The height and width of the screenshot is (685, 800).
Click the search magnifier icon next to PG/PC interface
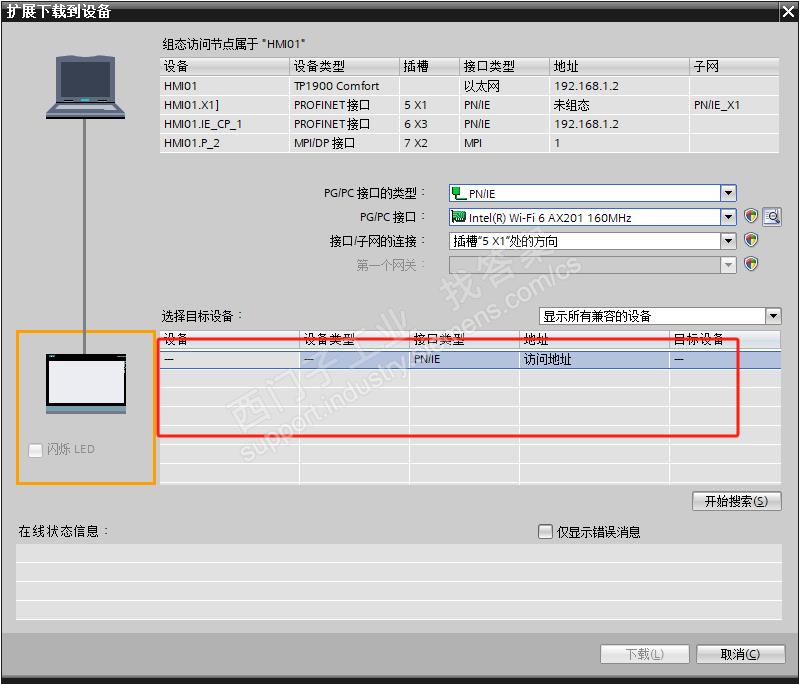[x=772, y=217]
